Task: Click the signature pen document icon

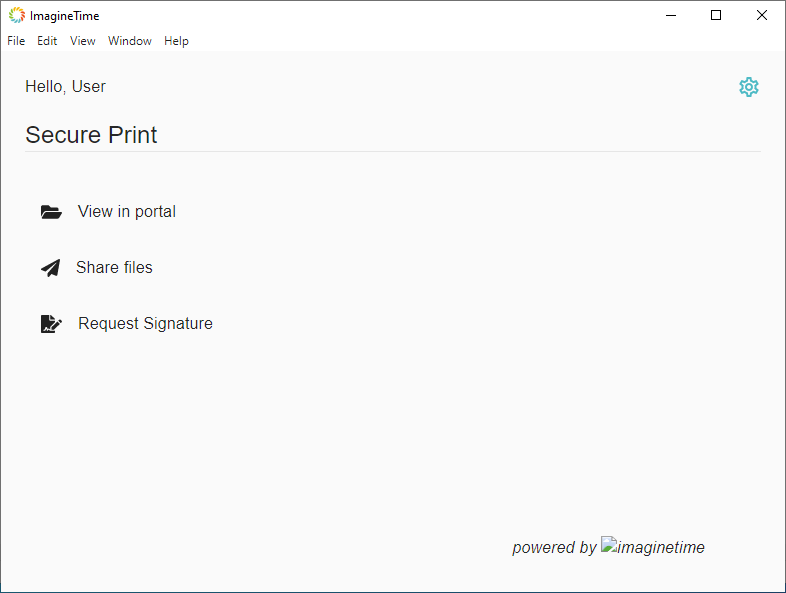Action: pos(51,324)
